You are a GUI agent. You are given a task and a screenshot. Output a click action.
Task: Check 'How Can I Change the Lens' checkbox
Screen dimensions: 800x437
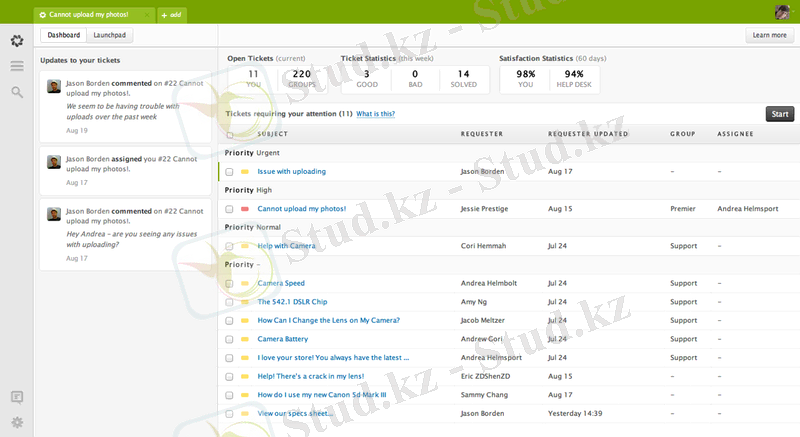click(x=230, y=321)
